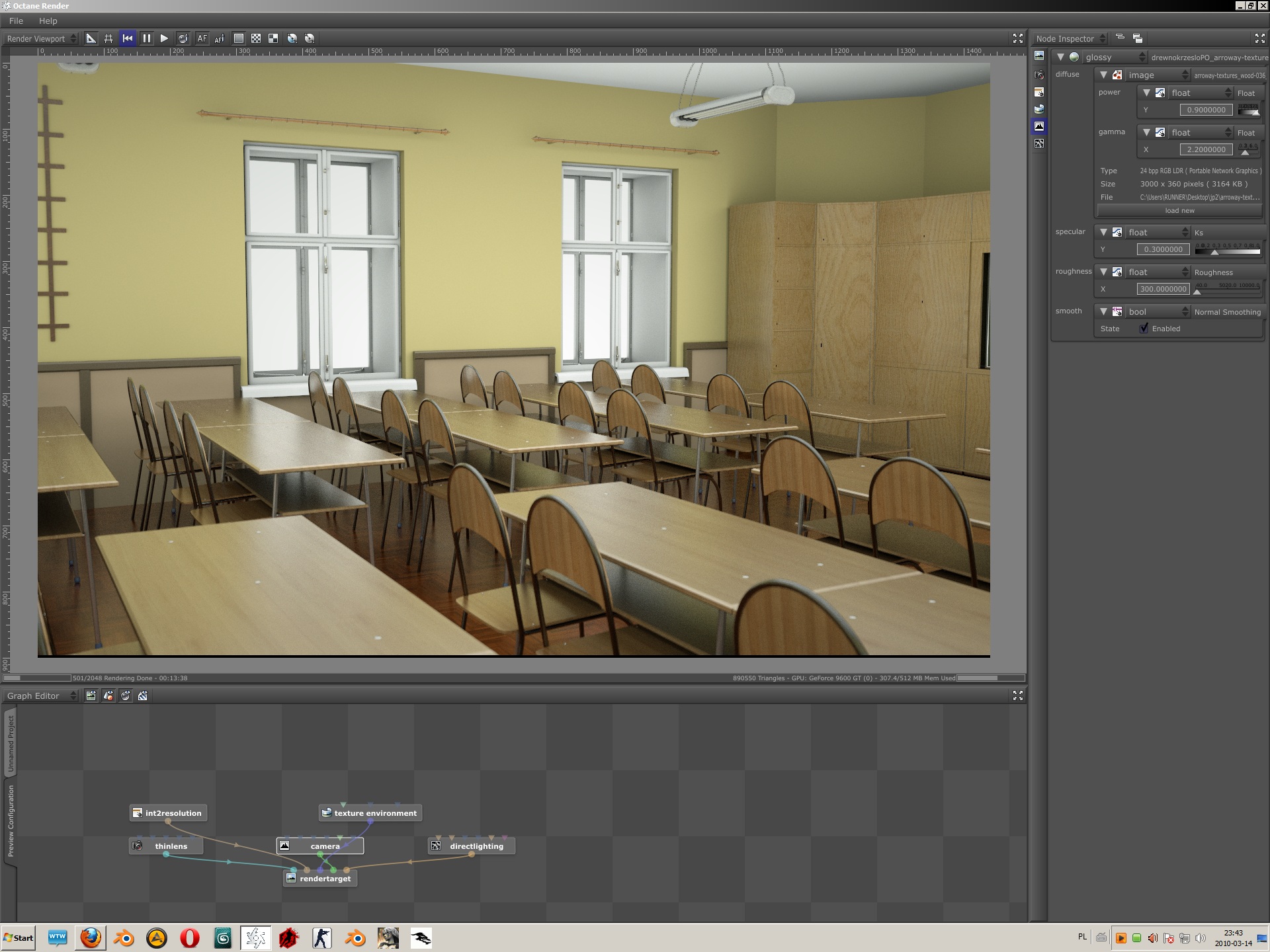This screenshot has width=1270, height=952.
Task: Collapse the diffuse image node triangle
Action: [1103, 75]
